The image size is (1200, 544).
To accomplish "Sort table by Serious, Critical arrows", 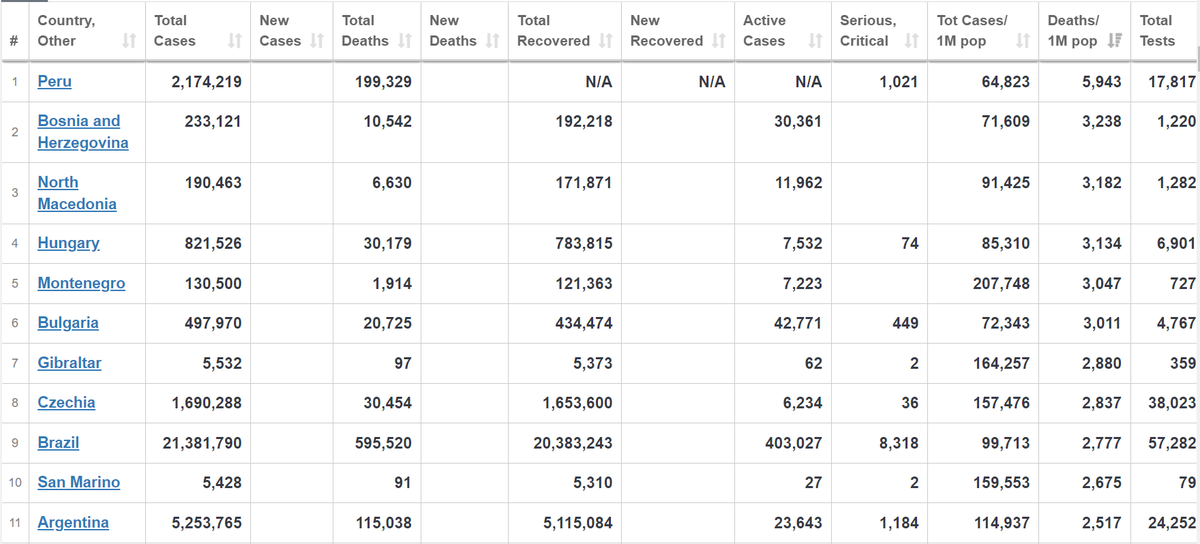I will 911,41.
